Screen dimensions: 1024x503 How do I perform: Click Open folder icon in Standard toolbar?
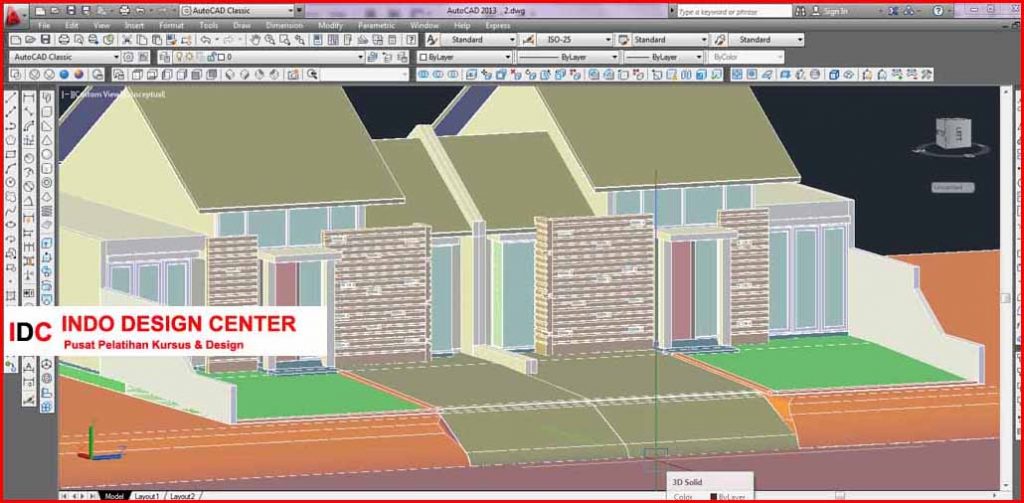click(x=30, y=40)
